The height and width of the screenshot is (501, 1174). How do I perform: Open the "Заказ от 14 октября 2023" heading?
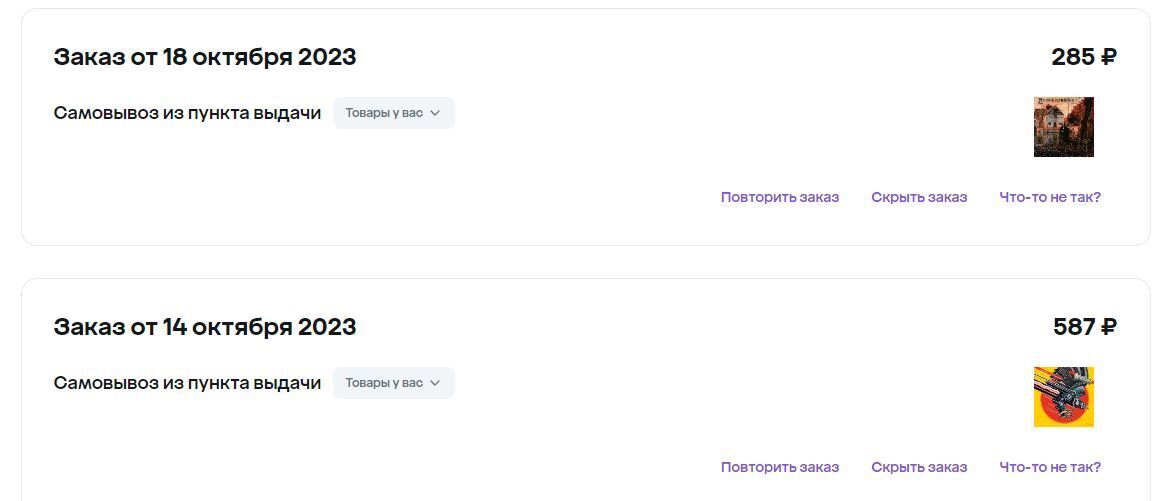(205, 327)
